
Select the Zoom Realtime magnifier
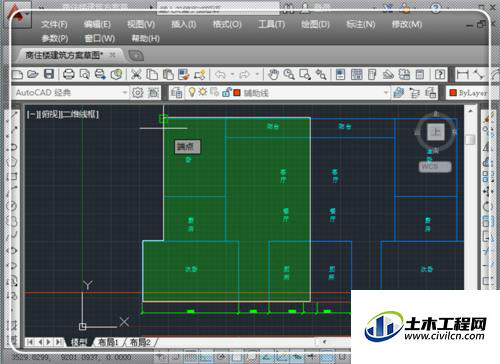[x=289, y=74]
